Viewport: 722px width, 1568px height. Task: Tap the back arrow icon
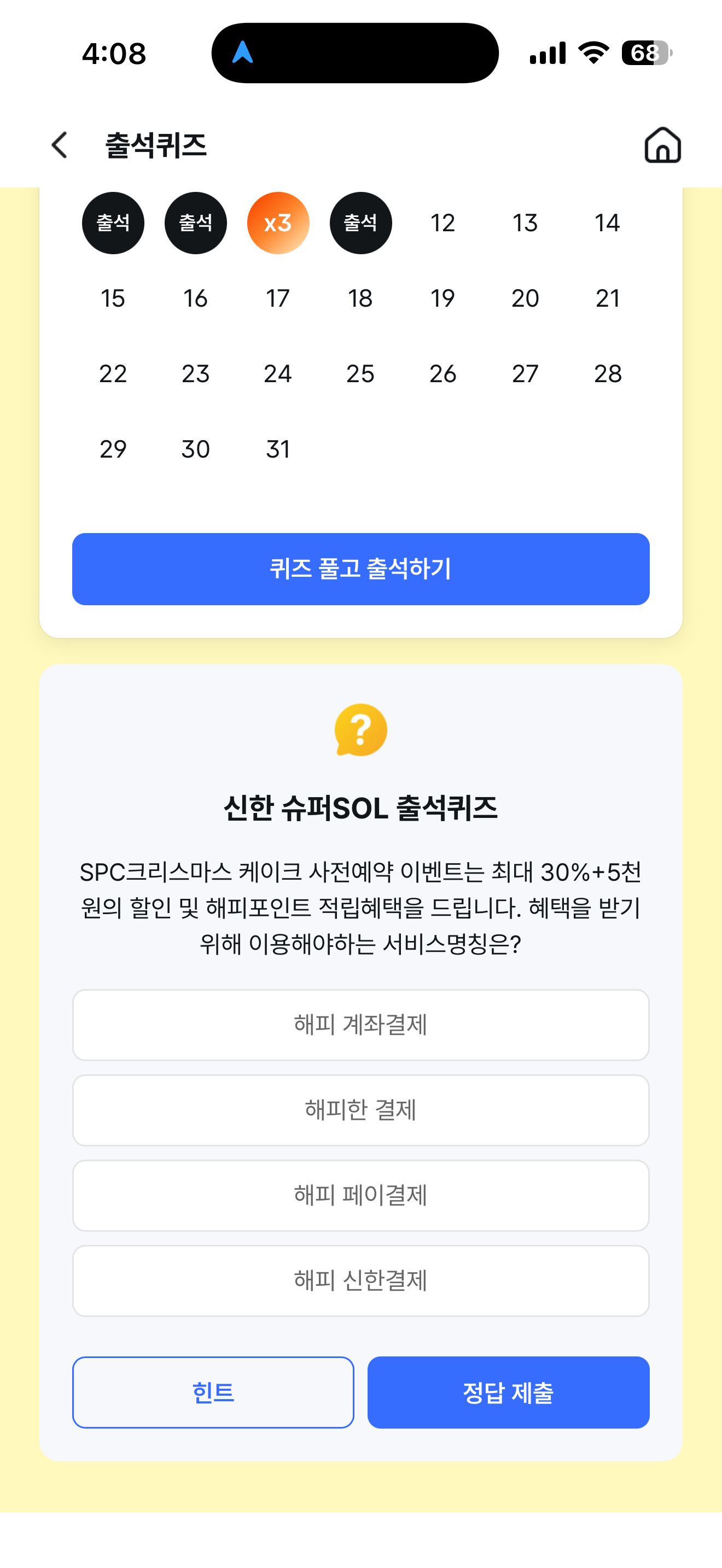point(59,145)
